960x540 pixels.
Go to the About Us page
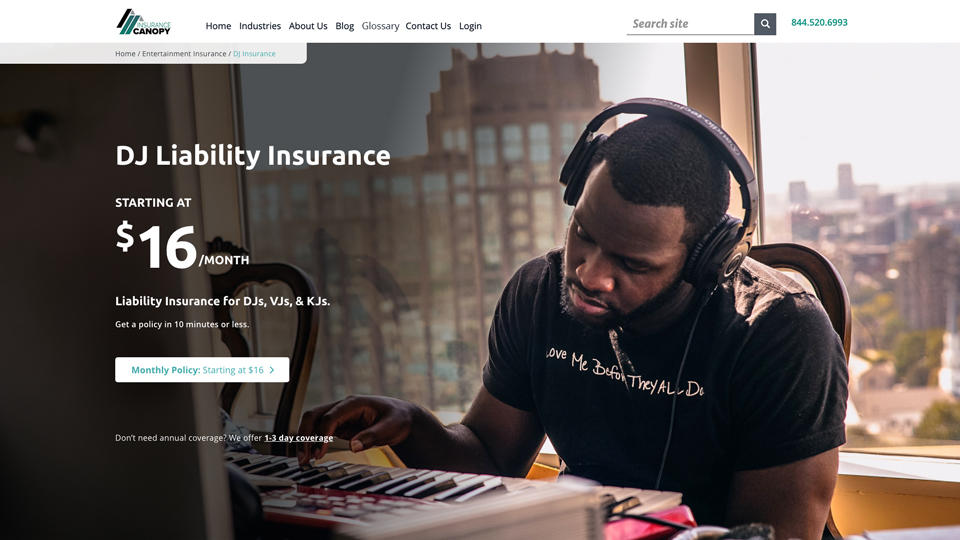pos(308,26)
